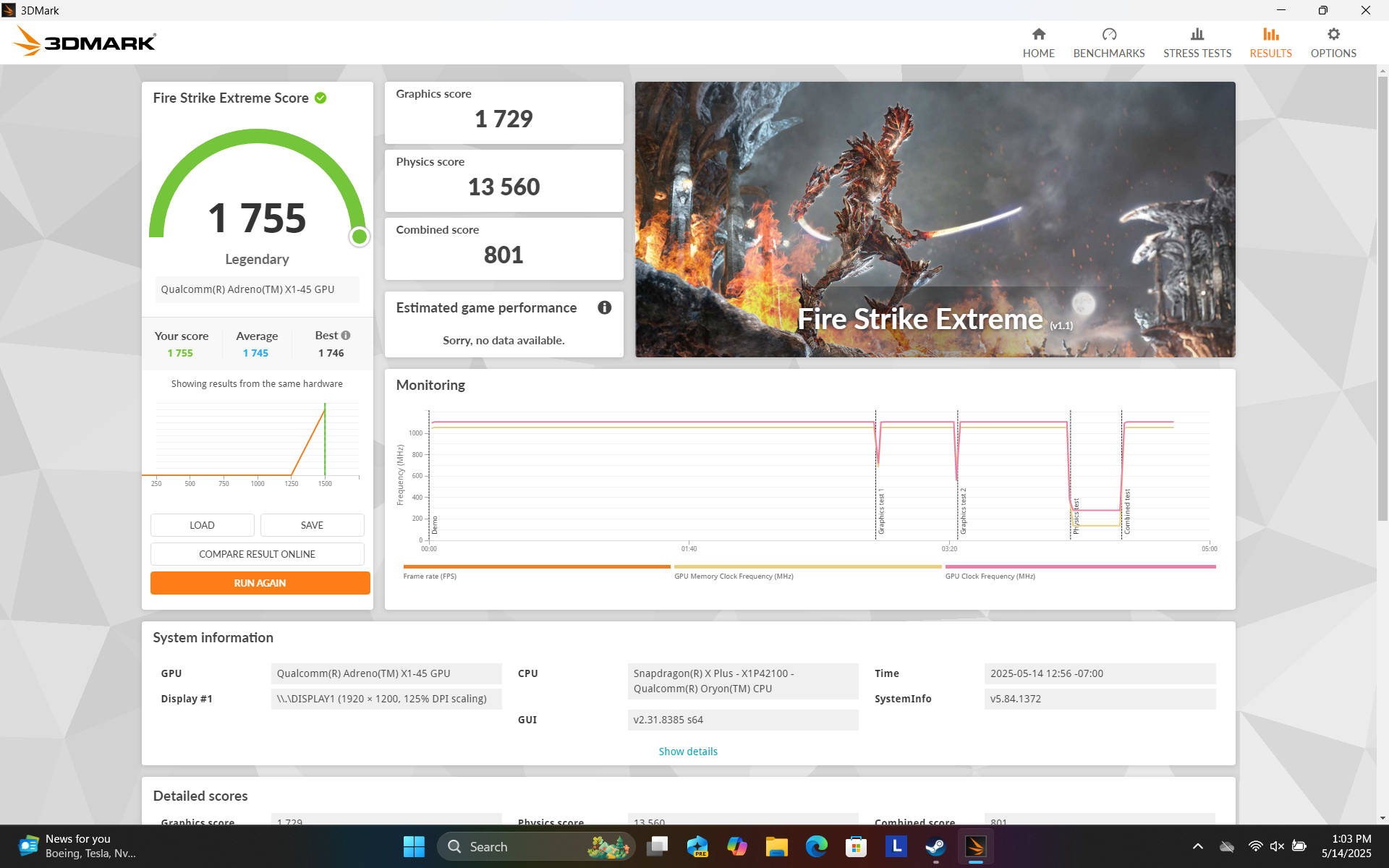Click the info icon next to Best score
Viewport: 1389px width, 868px height.
coord(346,336)
